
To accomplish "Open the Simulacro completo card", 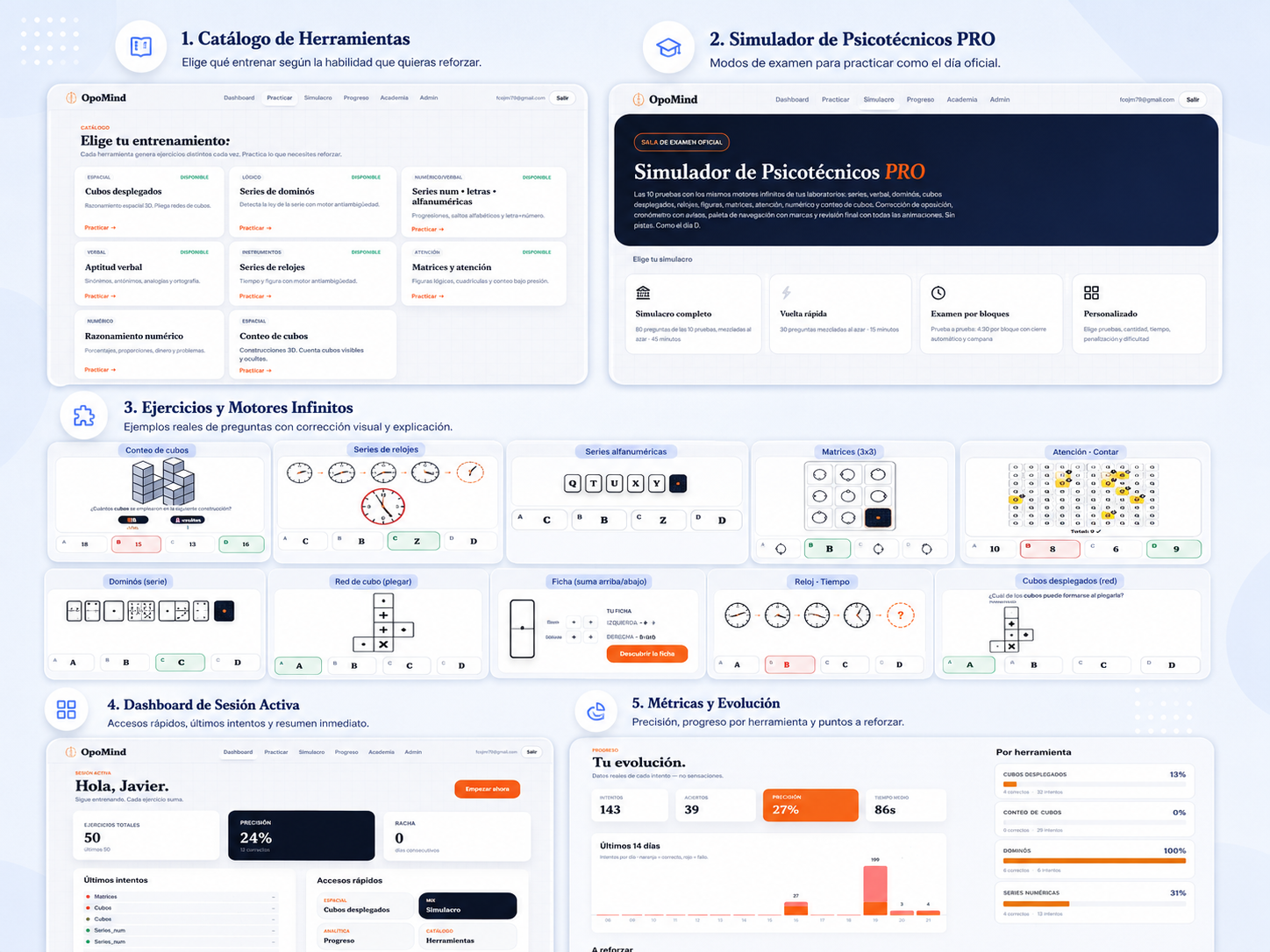I will [694, 314].
